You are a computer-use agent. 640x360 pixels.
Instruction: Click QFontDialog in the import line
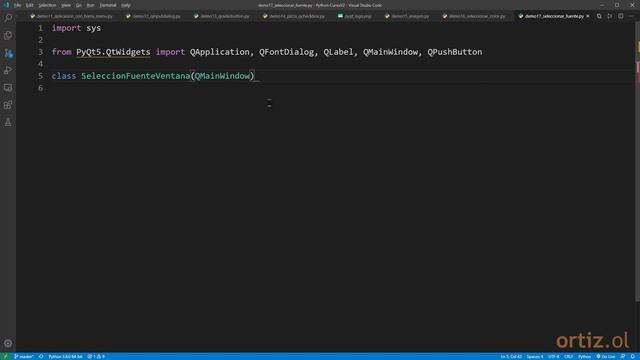tap(287, 52)
